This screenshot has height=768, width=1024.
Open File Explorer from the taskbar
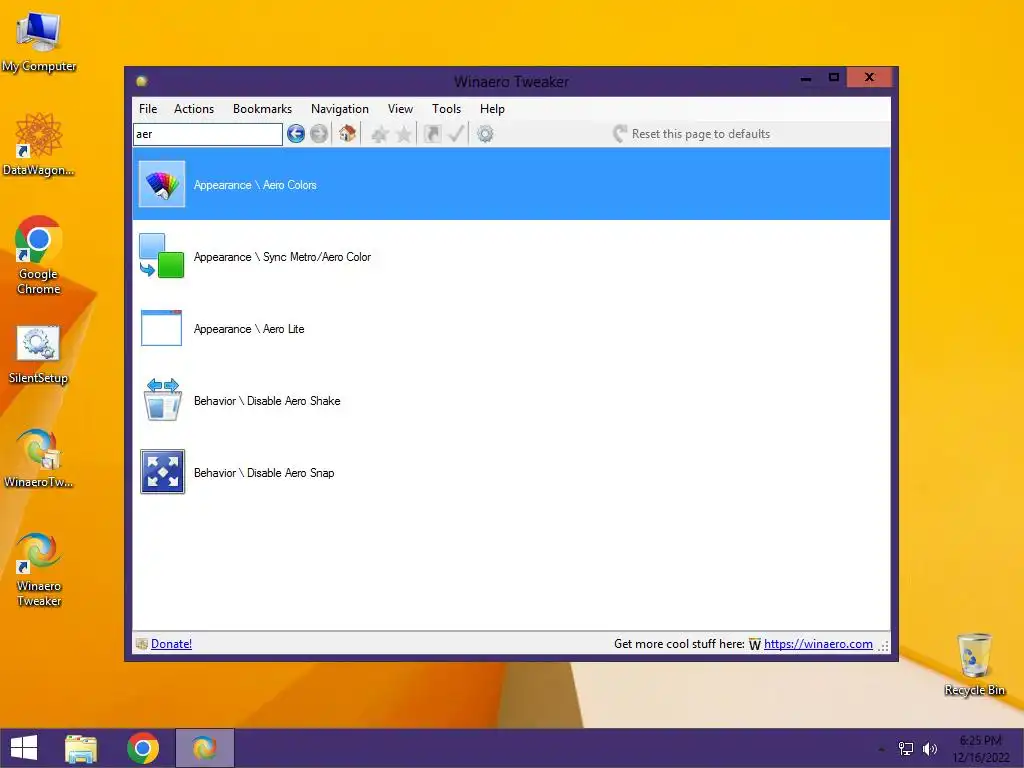point(81,748)
